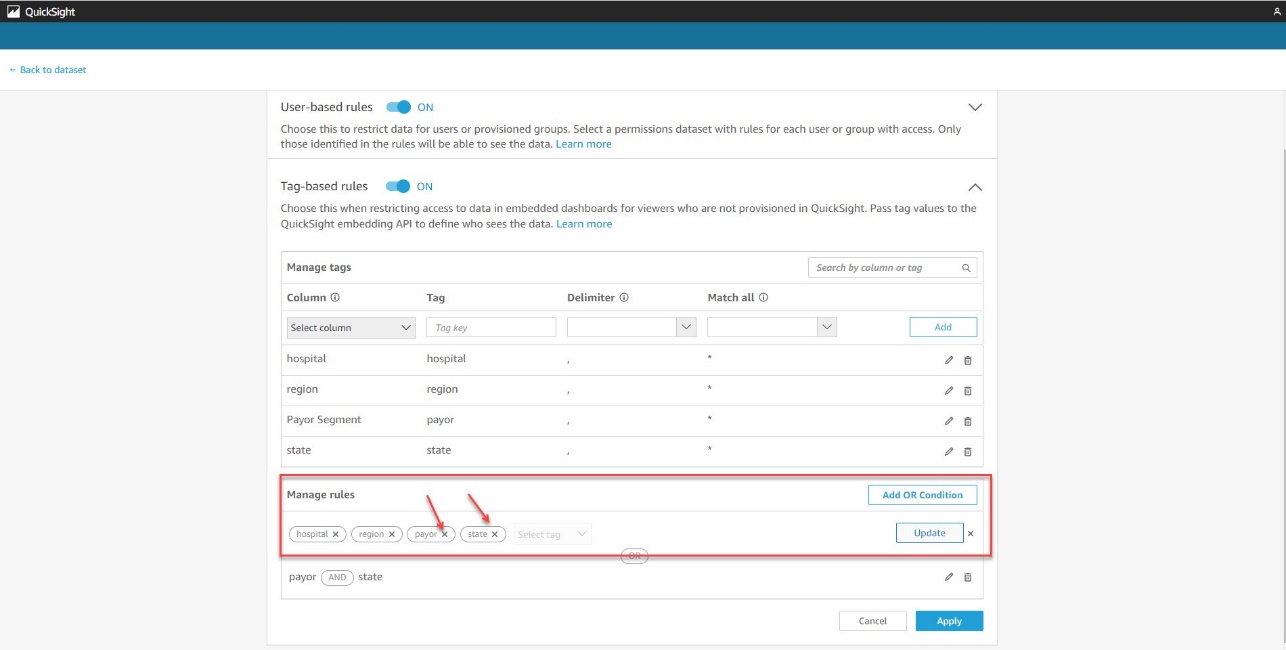This screenshot has width=1286, height=650.
Task: Toggle Tag-based rules switch
Action: (x=399, y=186)
